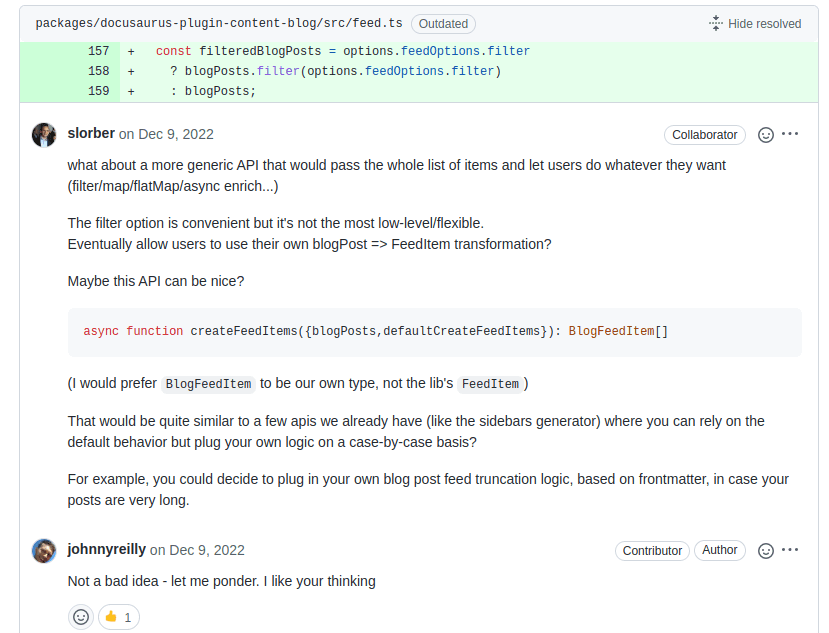Screen dimensions: 829x633
Task: Open johnnyreilly username link
Action: click(x=106, y=549)
